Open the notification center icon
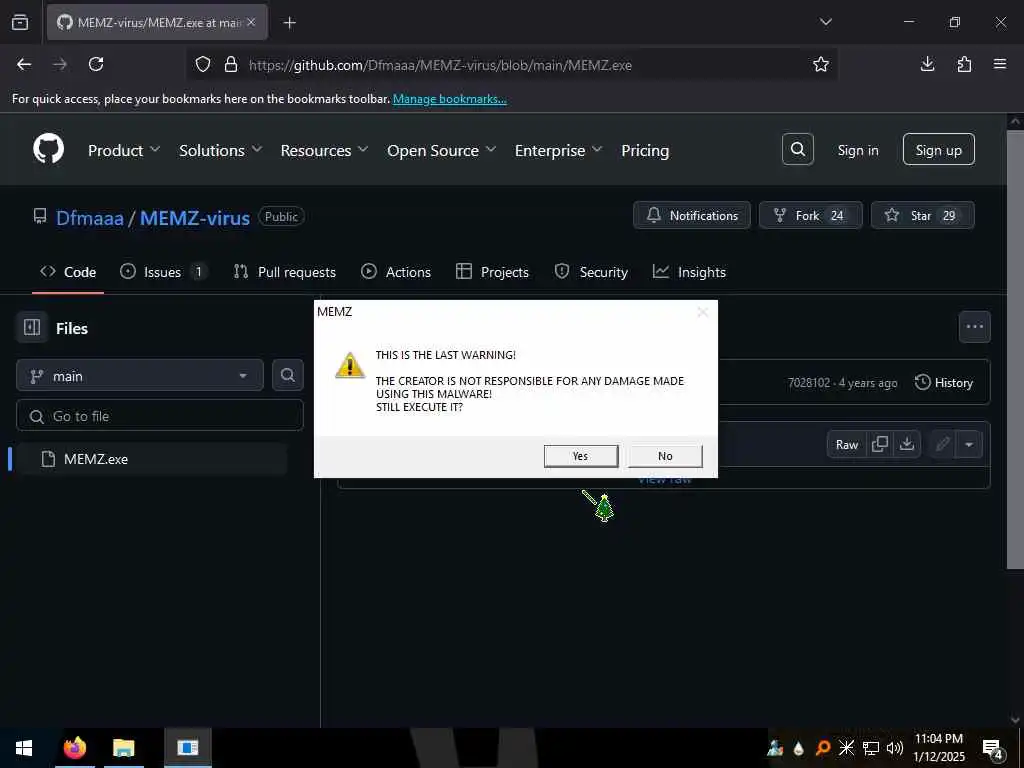 [x=992, y=748]
